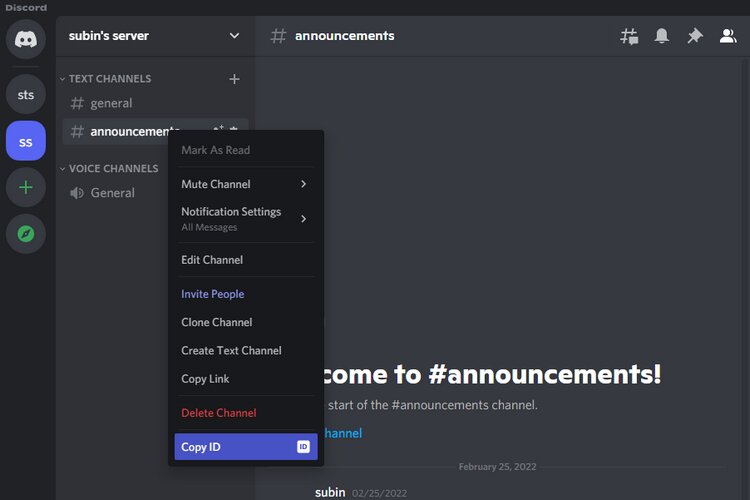Choose Clone Channel option
The width and height of the screenshot is (750, 500).
[246, 322]
